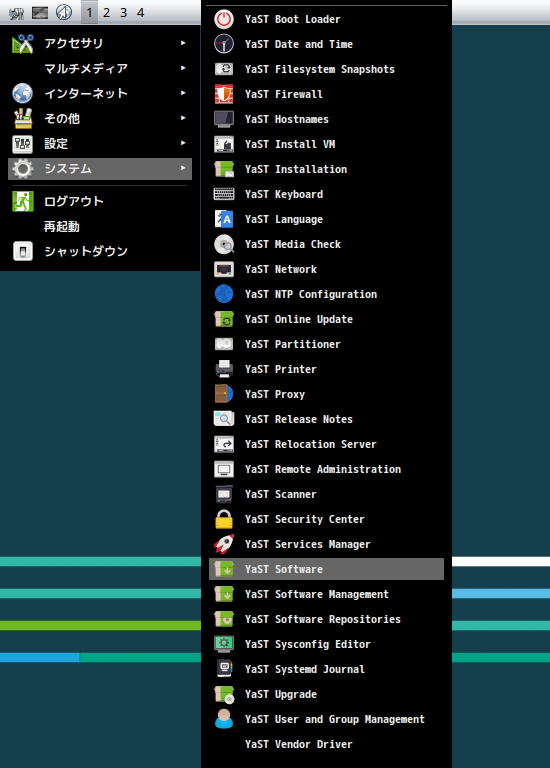Click the YaST Services Manager rocket icon
Viewport: 550px width, 768px height.
point(224,544)
